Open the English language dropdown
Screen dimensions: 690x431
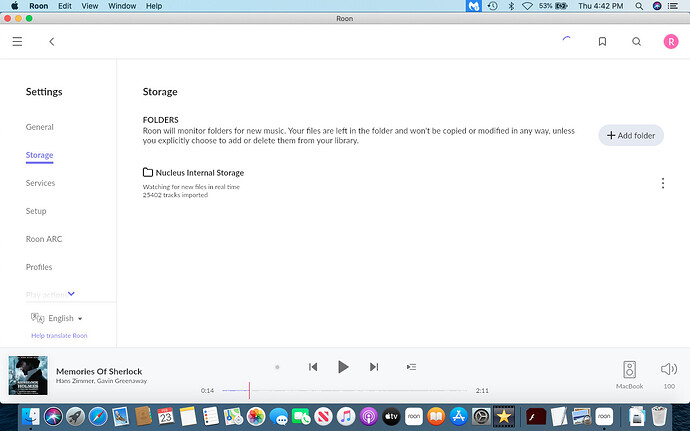58,318
